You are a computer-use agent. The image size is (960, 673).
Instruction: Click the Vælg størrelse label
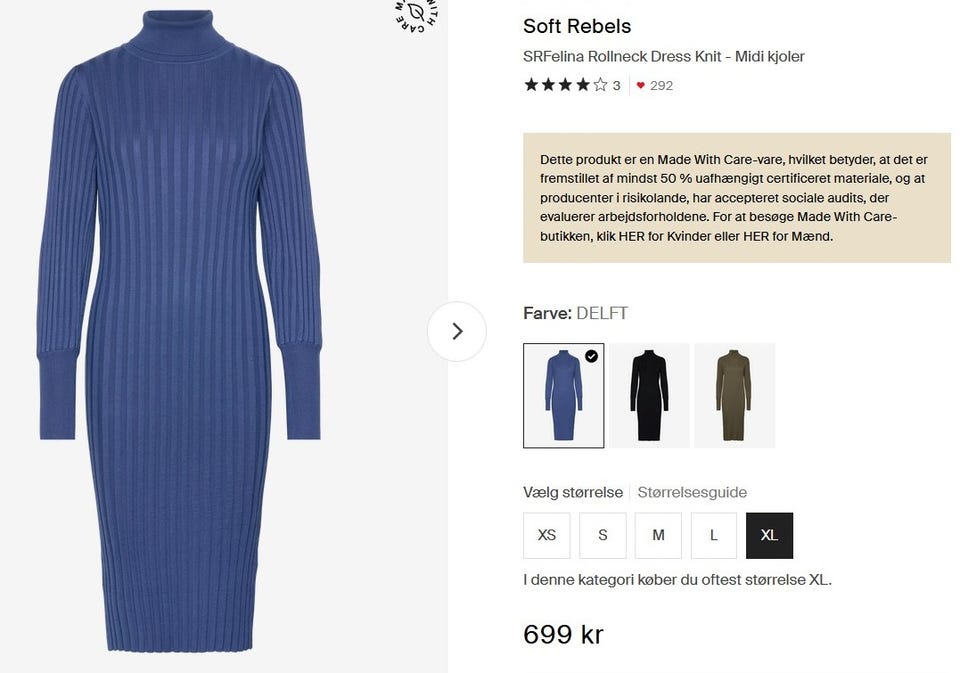pyautogui.click(x=573, y=492)
